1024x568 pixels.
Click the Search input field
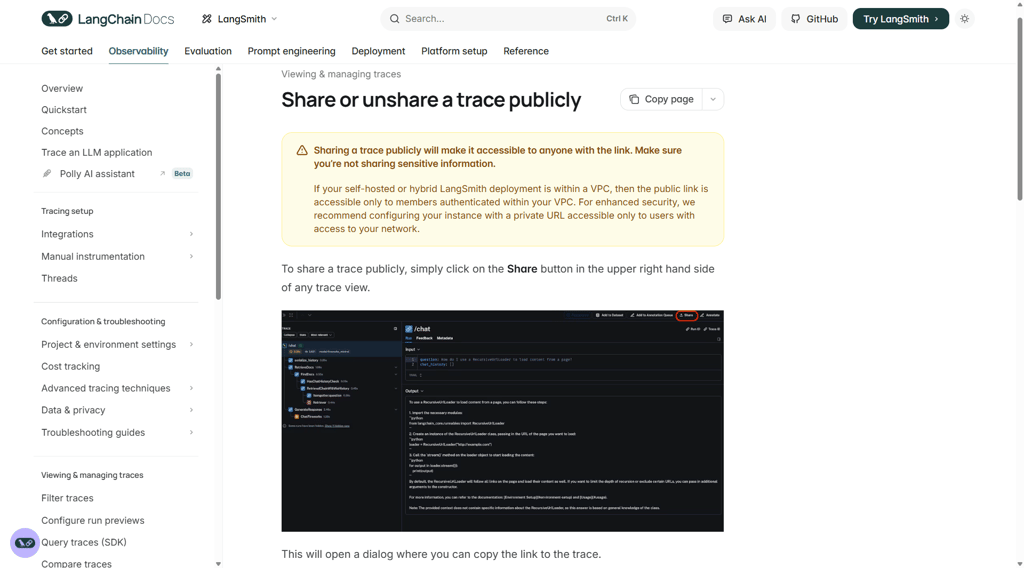tap(508, 19)
